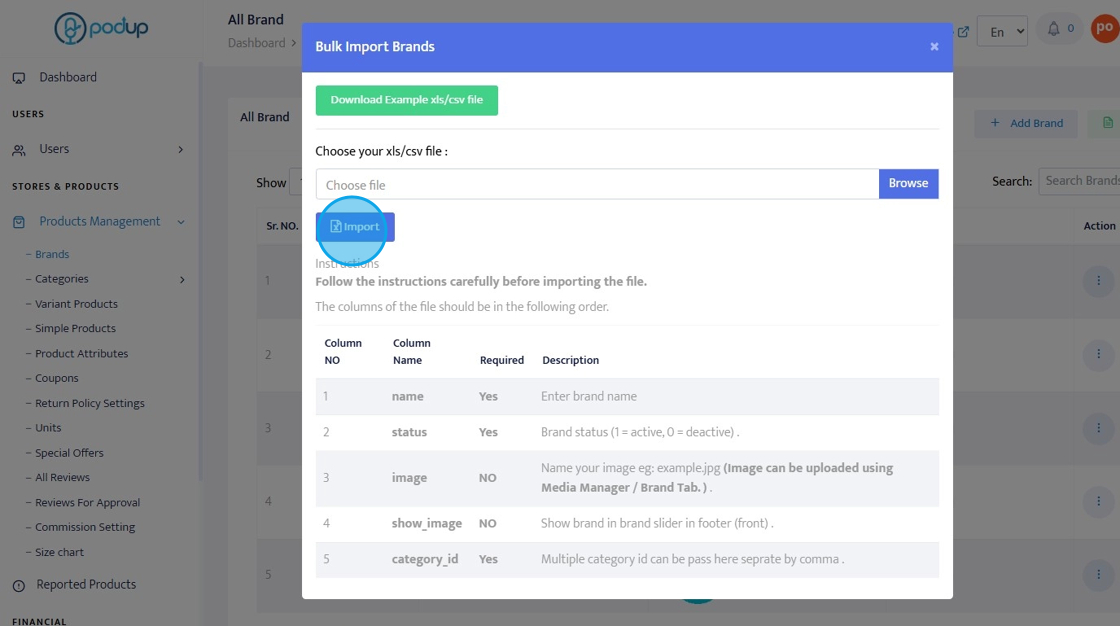Click the Products Management bag icon
The width and height of the screenshot is (1120, 626).
(x=19, y=222)
